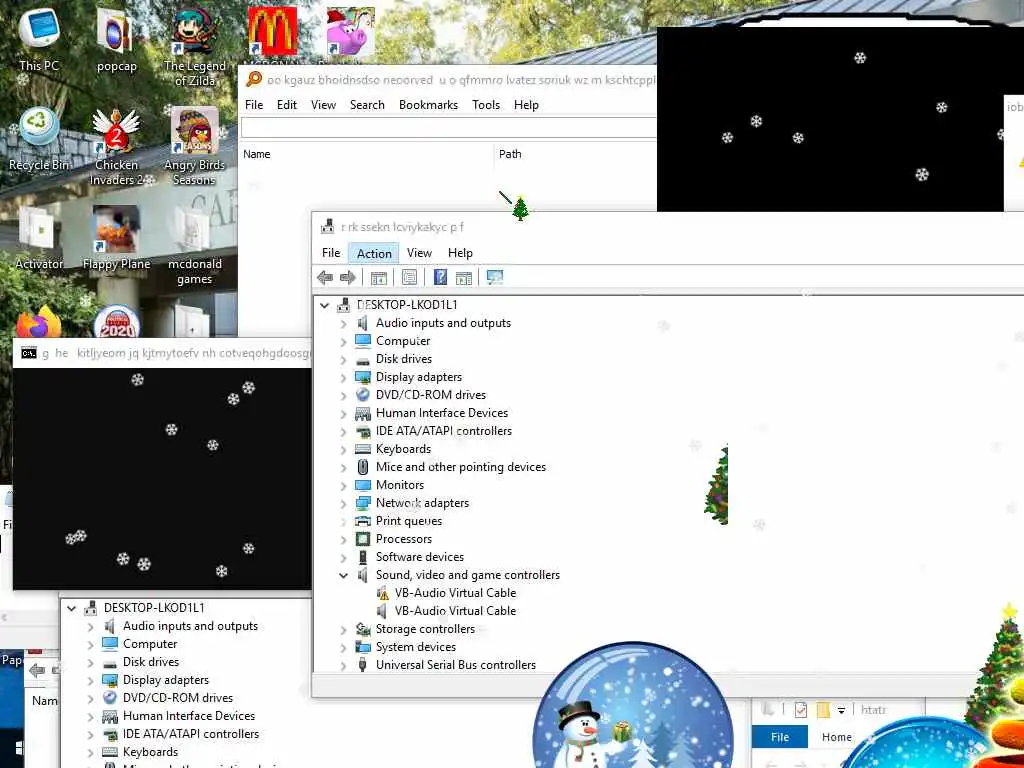Select The Legend of Zilda shortcut
Viewport: 1024px width, 768px height.
point(195,47)
